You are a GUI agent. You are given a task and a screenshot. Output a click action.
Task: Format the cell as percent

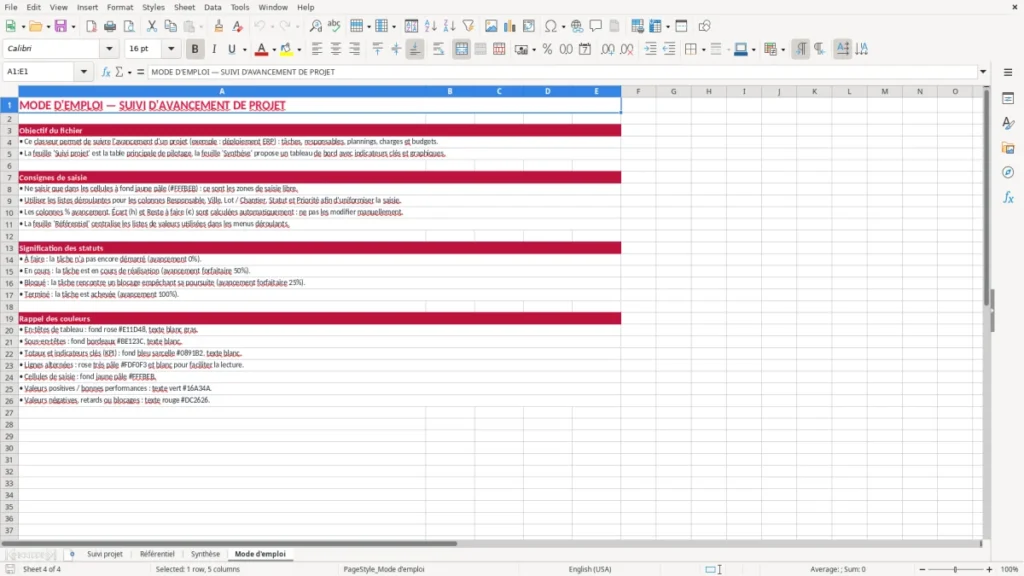[547, 49]
